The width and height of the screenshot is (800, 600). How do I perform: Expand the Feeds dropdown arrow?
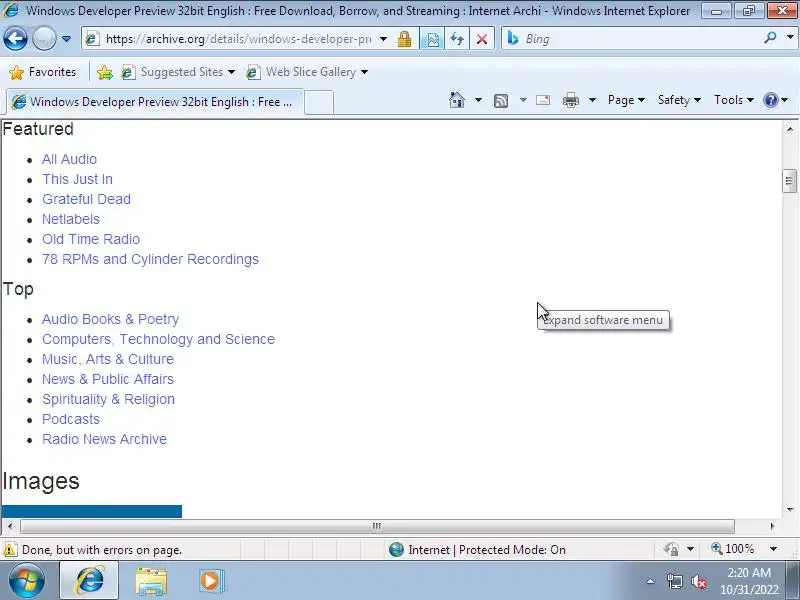point(523,100)
